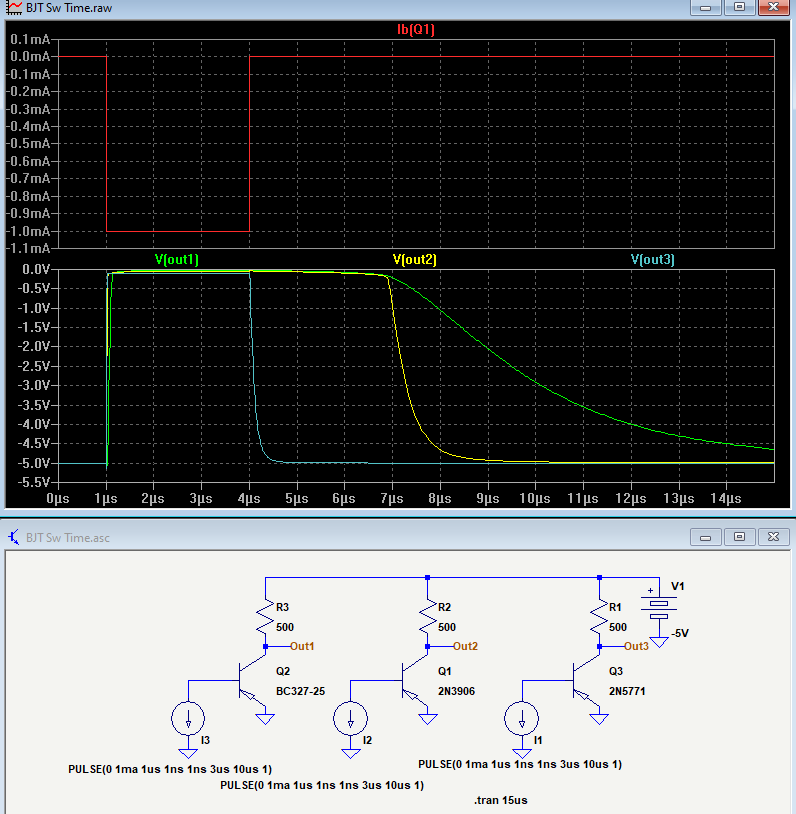Select the I2 current source symbol
796x814 pixels.
click(350, 718)
